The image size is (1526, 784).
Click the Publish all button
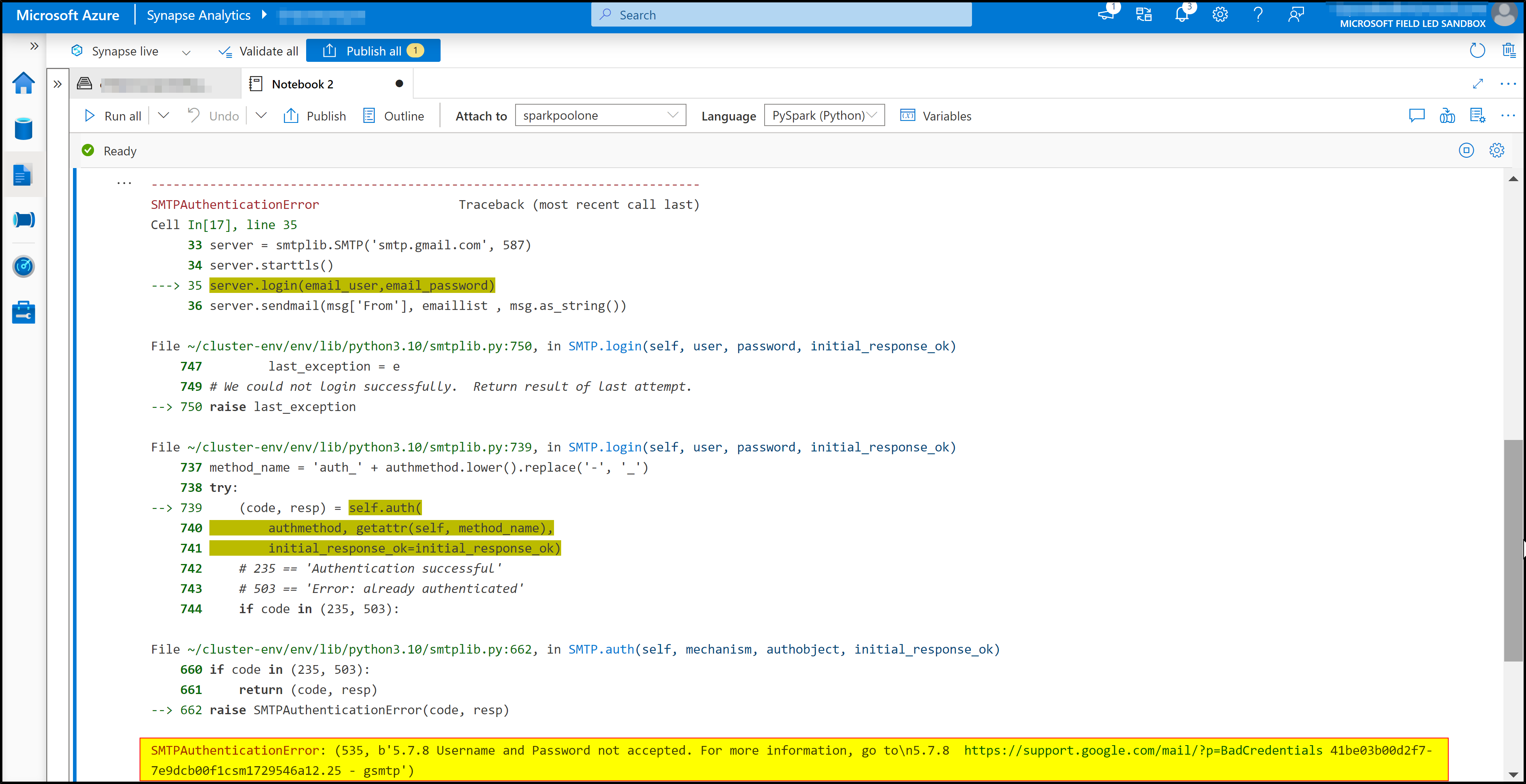373,51
